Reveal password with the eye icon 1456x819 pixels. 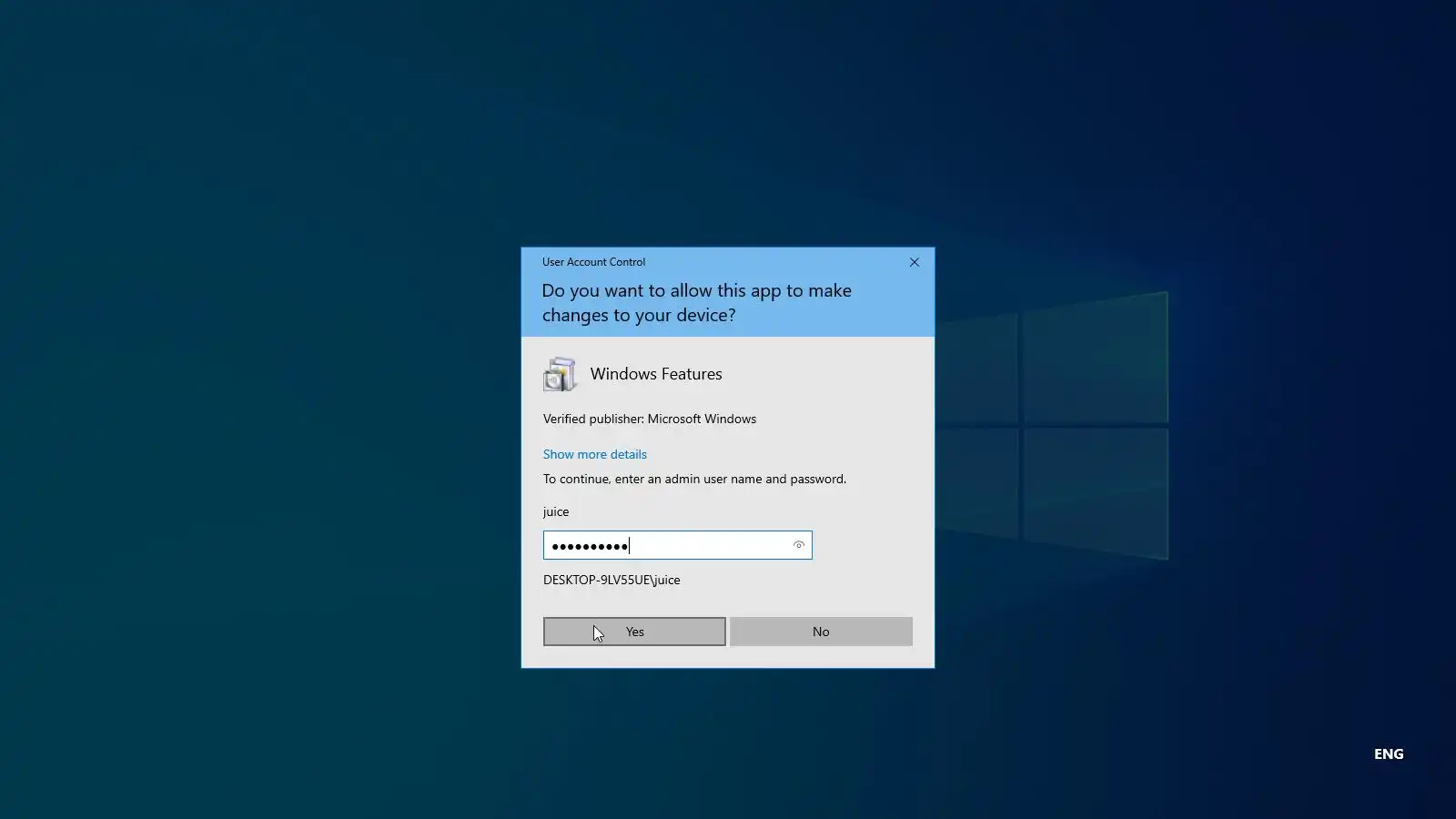pos(799,545)
